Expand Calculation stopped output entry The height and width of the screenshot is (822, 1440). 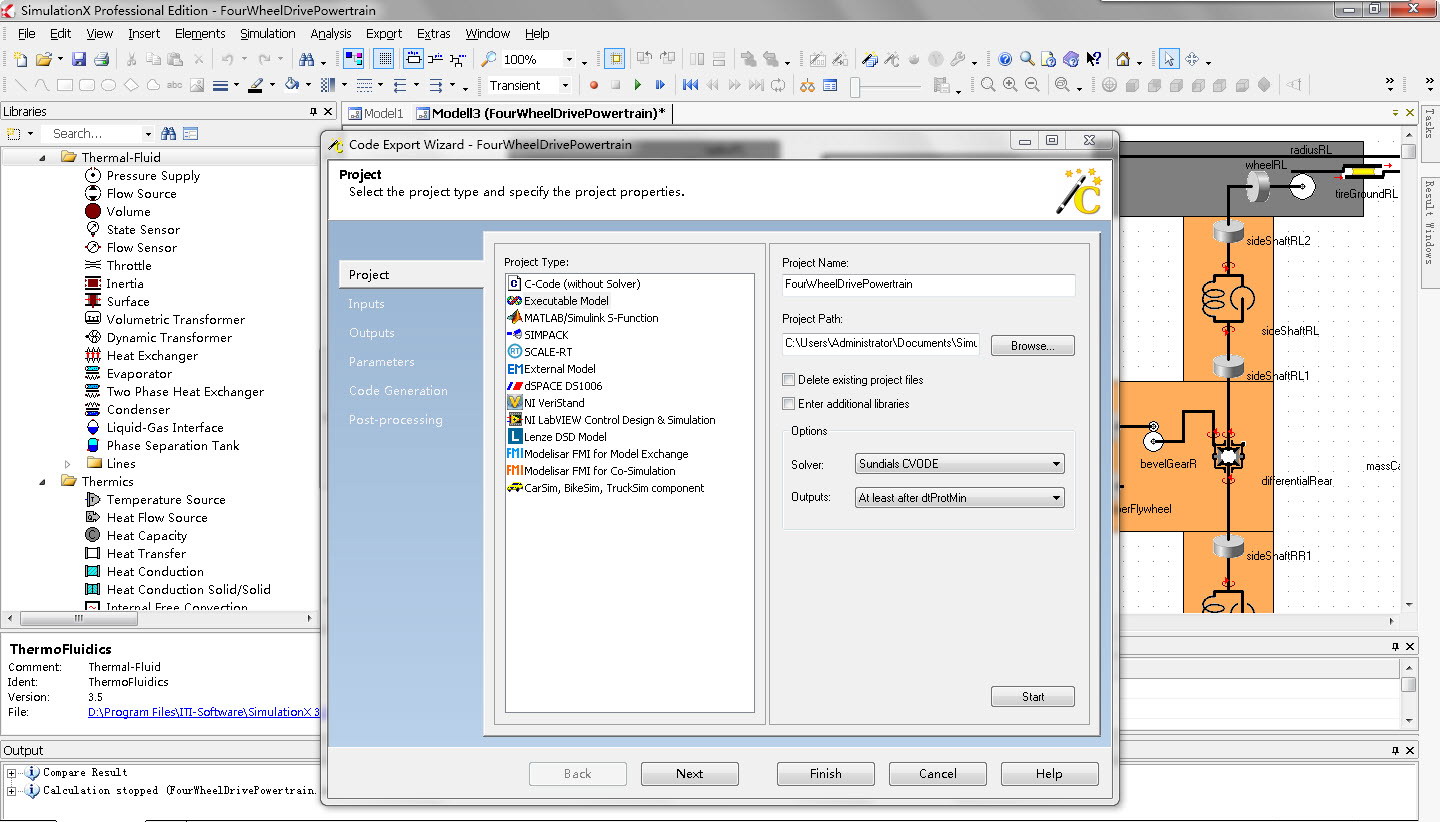(11, 791)
